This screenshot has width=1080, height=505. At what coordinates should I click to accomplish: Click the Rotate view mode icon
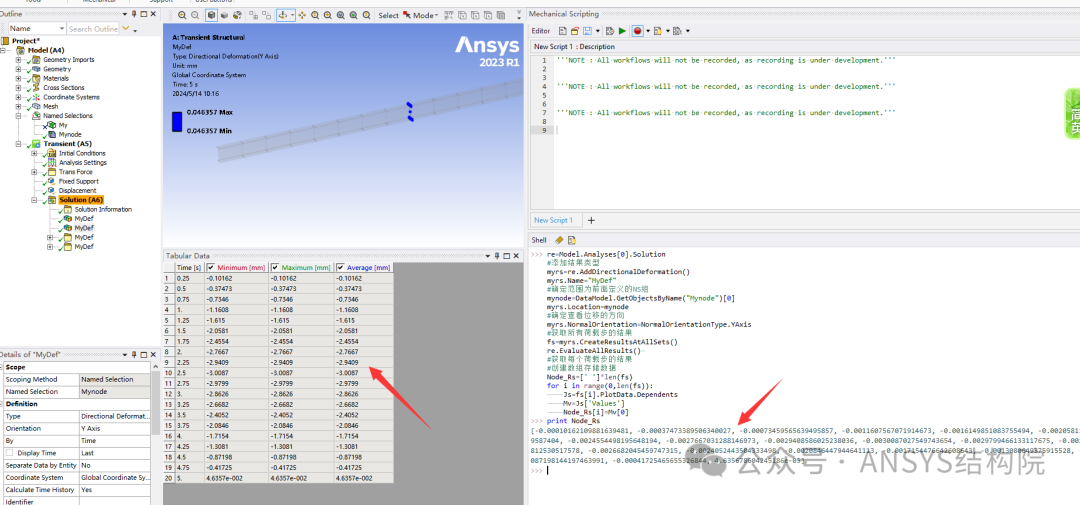point(283,15)
